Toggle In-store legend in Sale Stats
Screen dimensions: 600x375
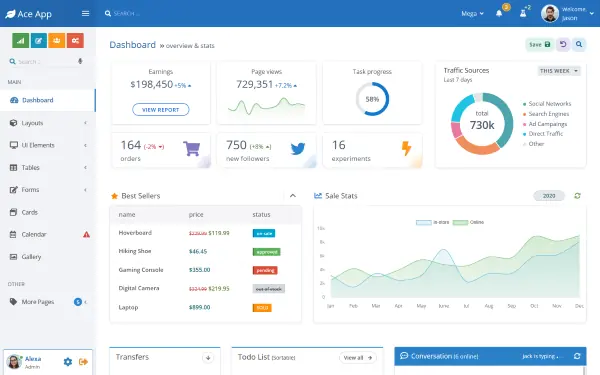(432, 222)
